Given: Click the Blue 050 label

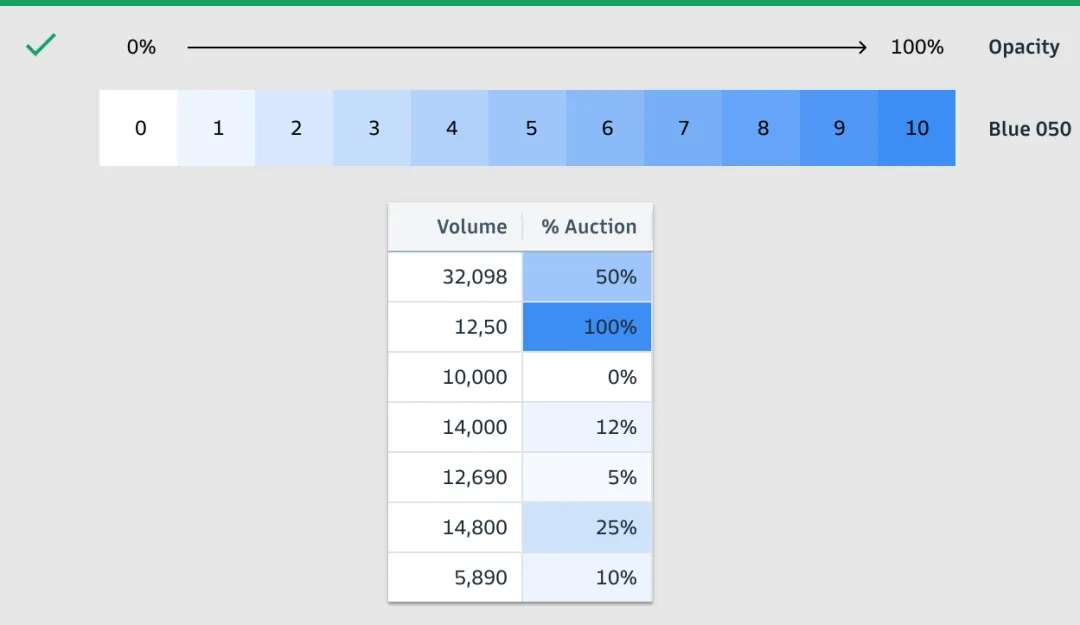Looking at the screenshot, I should [1029, 129].
